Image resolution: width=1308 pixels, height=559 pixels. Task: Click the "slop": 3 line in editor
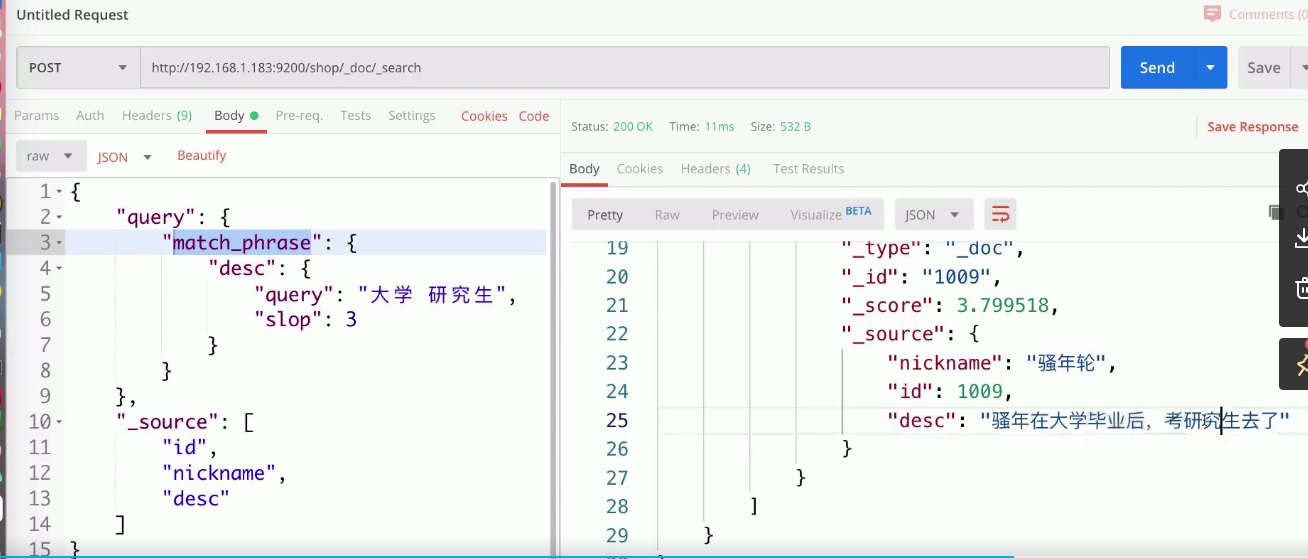305,319
